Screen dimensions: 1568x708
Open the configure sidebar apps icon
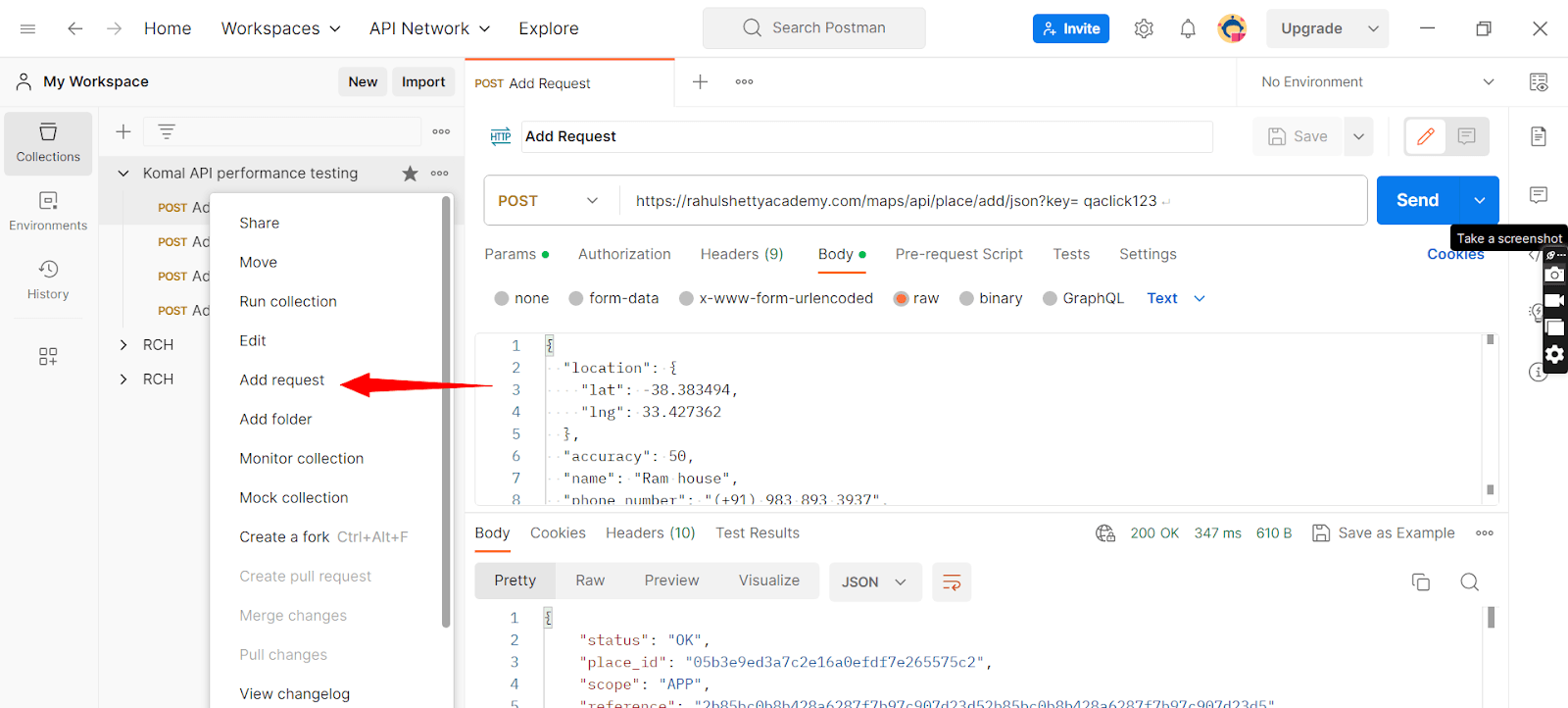coord(48,356)
